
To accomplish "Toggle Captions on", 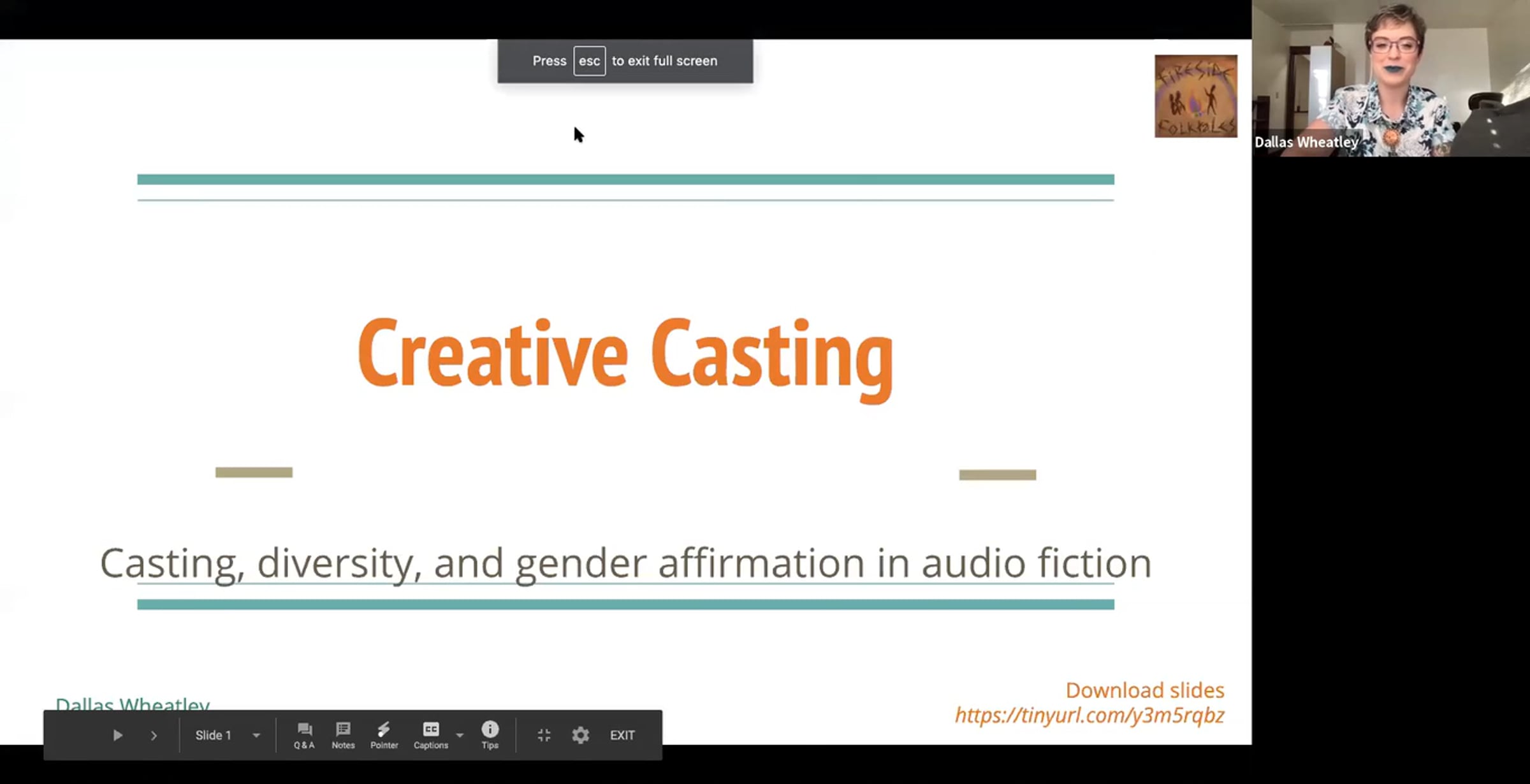I will (x=430, y=735).
